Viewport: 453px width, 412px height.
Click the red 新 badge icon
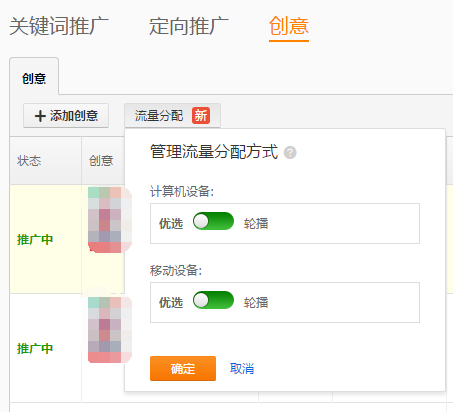(x=201, y=116)
